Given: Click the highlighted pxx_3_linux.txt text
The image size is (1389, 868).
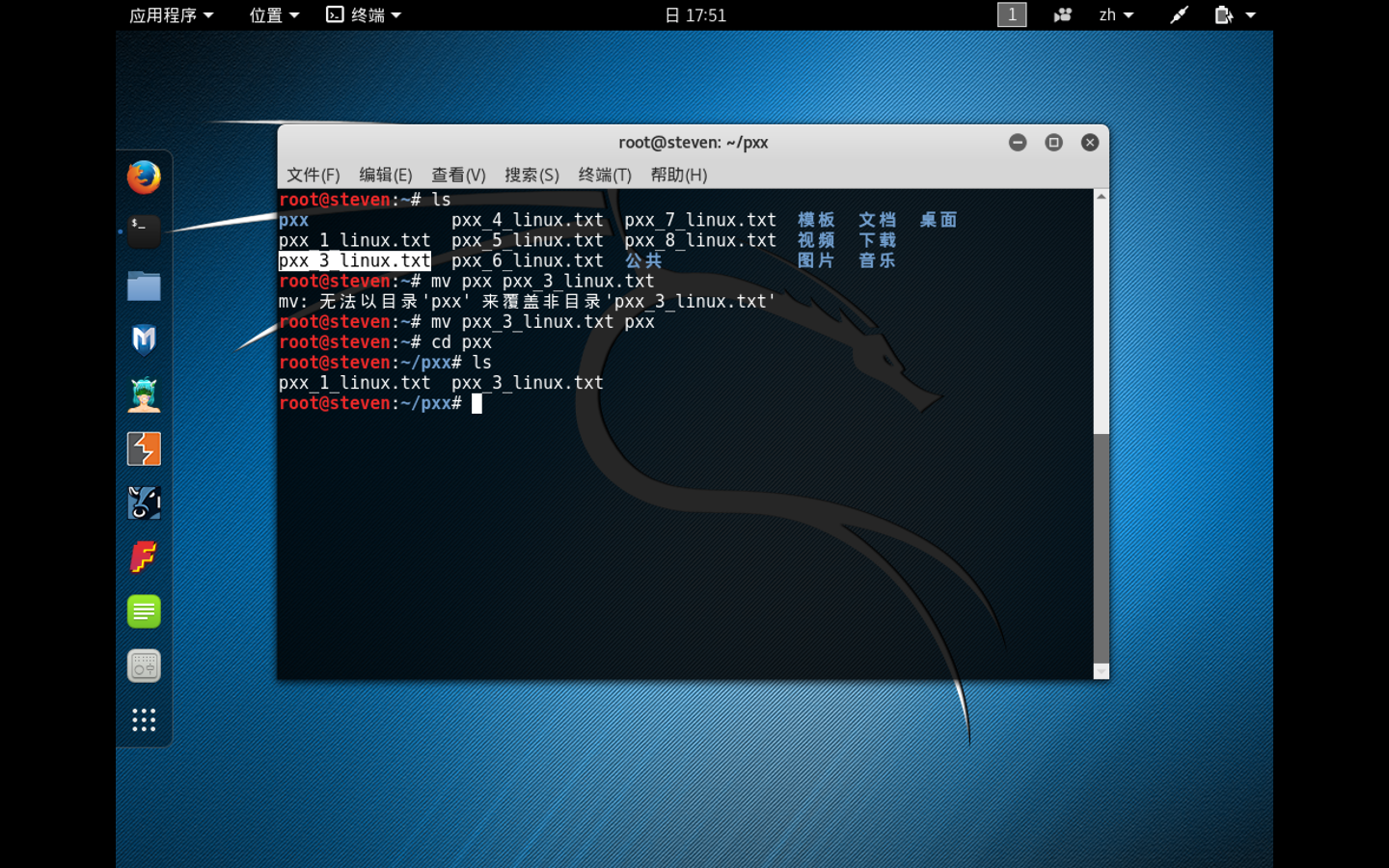Looking at the screenshot, I should coord(355,261).
